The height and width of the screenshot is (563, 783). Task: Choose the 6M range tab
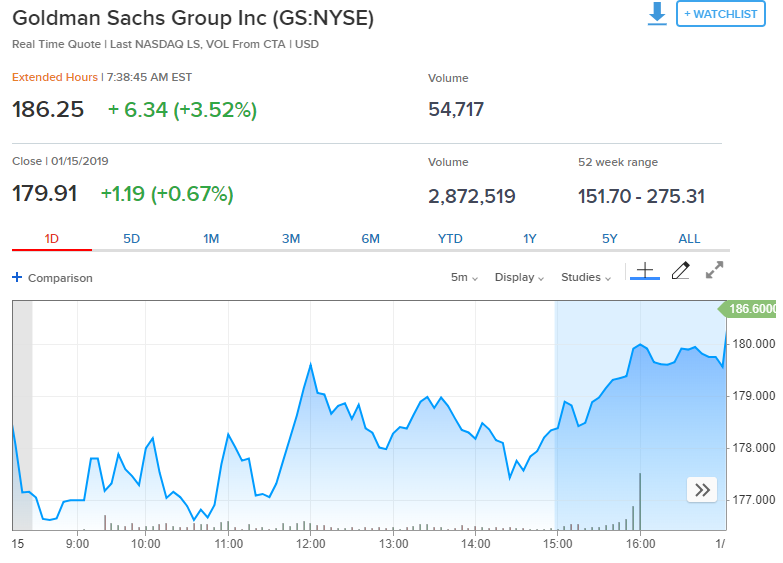pos(371,238)
